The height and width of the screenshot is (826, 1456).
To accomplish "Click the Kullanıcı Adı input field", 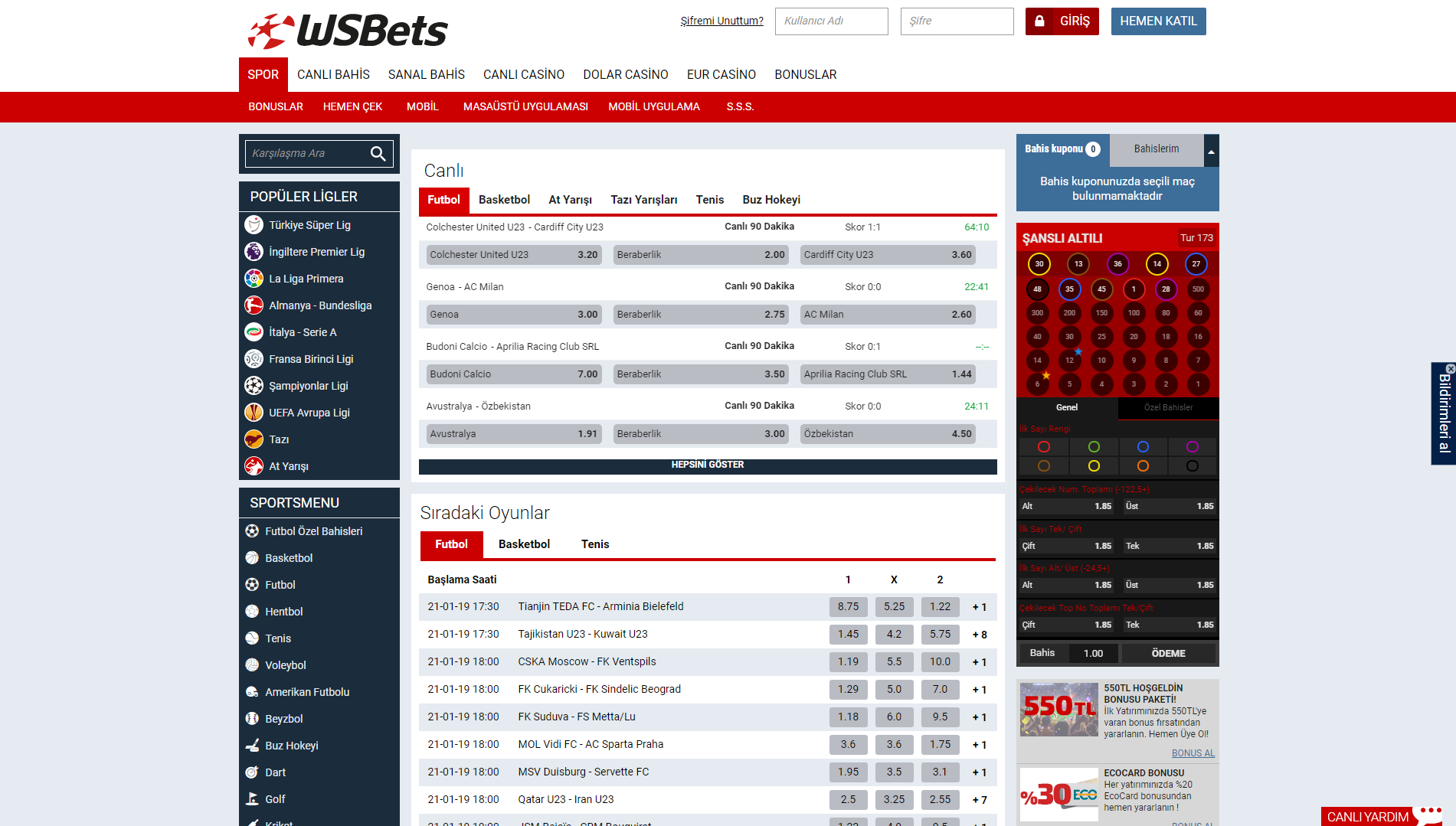I will [831, 21].
